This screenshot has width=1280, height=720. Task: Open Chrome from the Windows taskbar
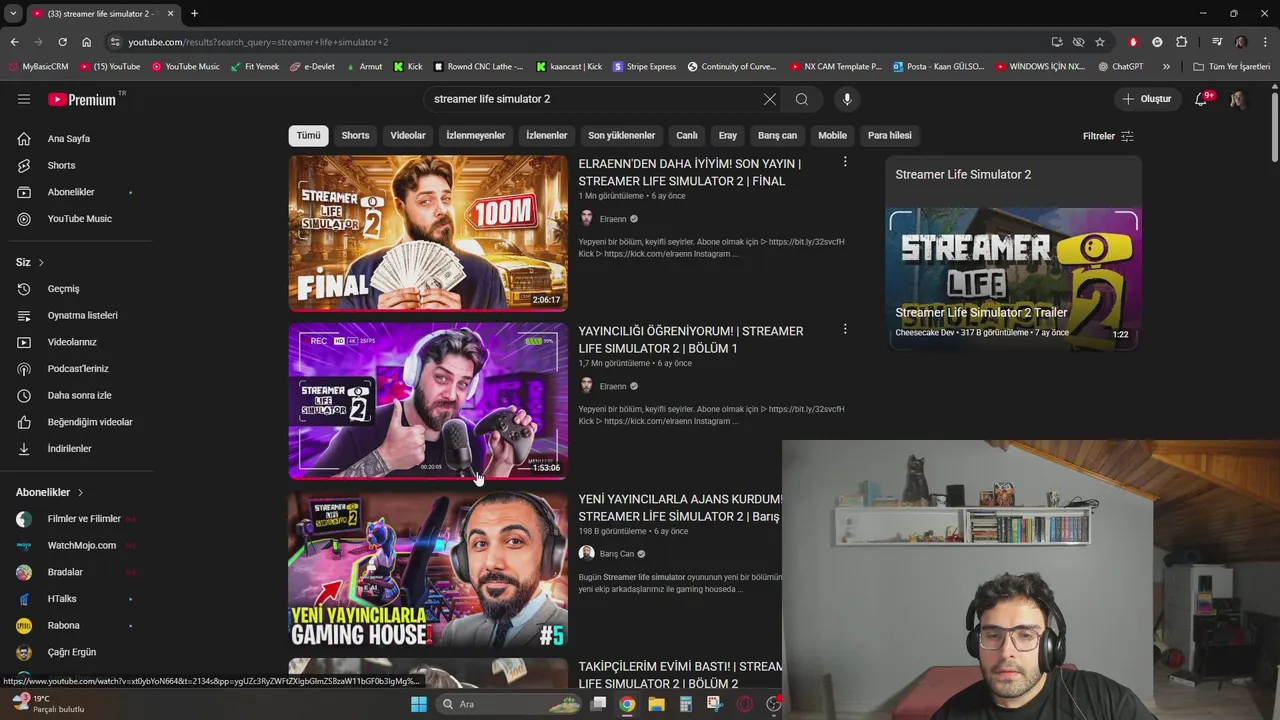(x=626, y=704)
